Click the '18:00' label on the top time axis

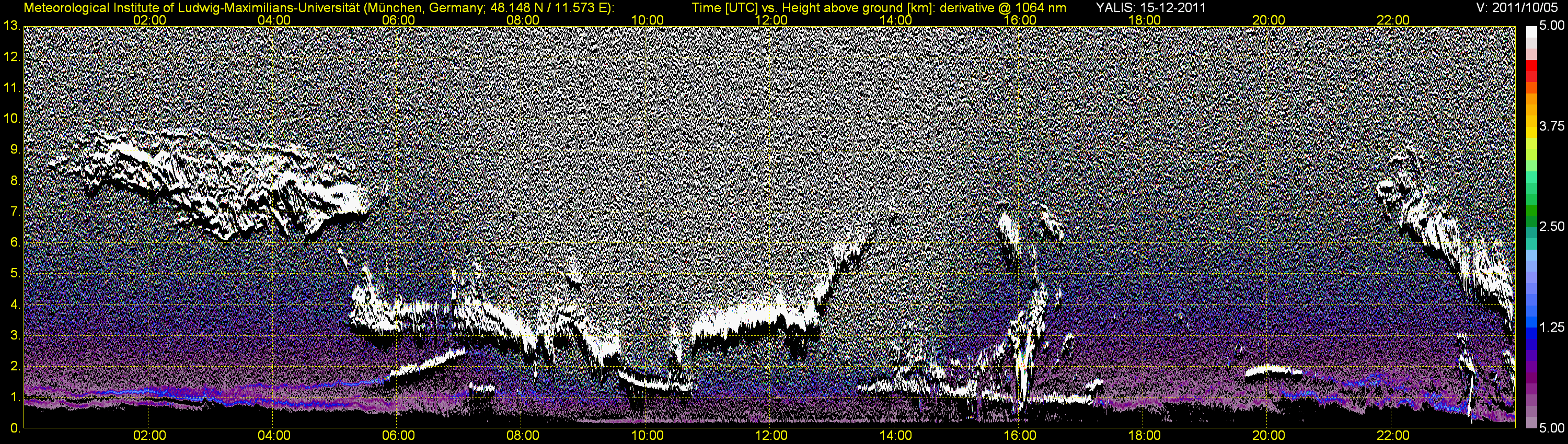click(x=1144, y=20)
